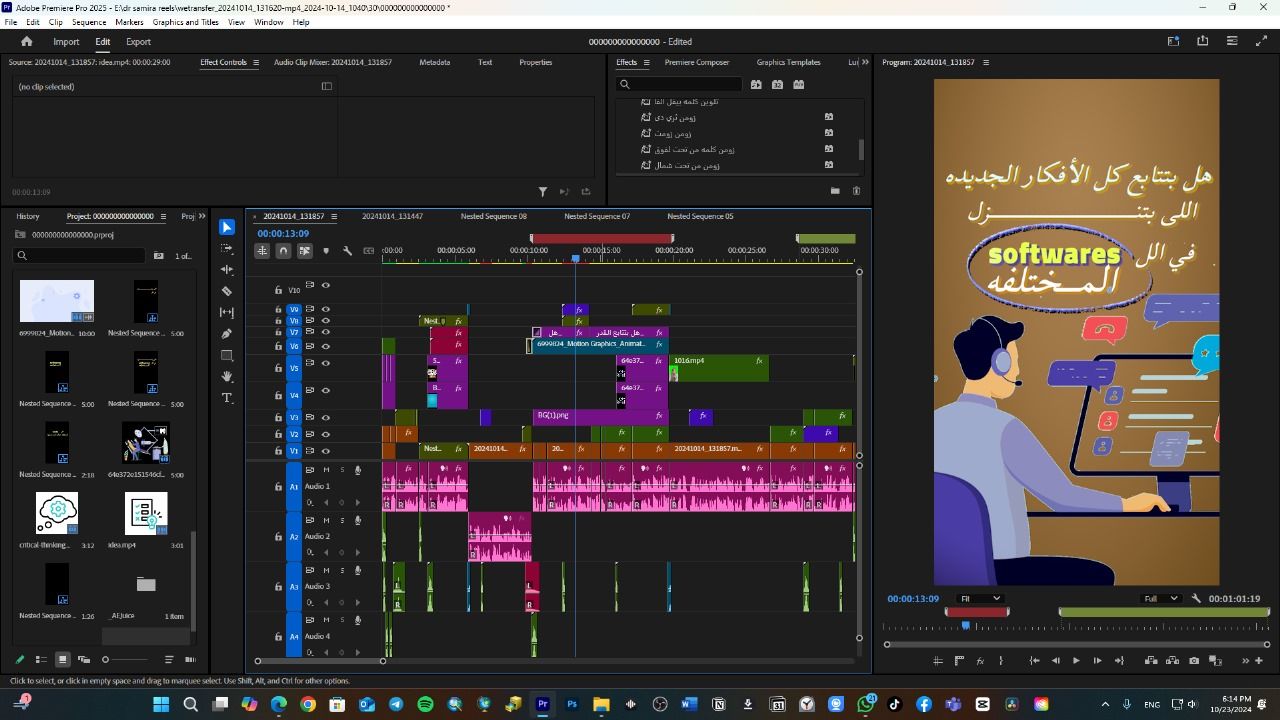Screen dimensions: 1280x720
Task: Select the Razor tool
Action: 227,291
